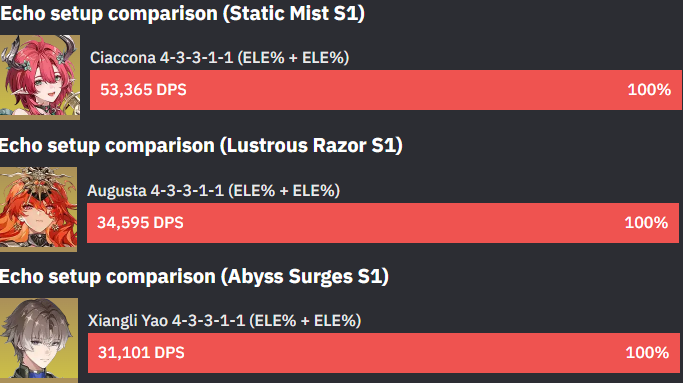Click the 34,595 DPS text
683x383 pixels.
(x=140, y=223)
